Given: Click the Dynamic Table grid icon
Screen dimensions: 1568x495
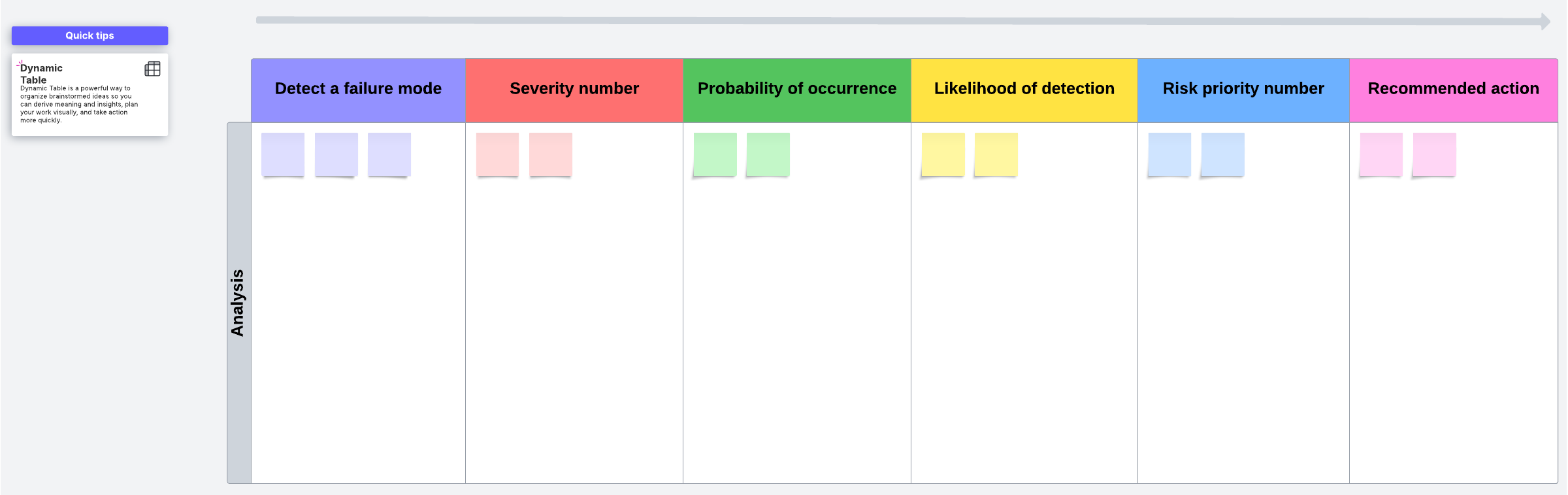Looking at the screenshot, I should (152, 69).
